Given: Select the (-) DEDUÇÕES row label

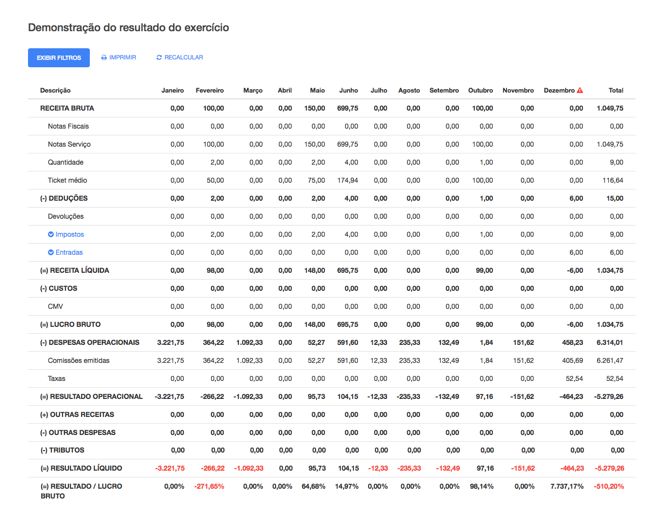Looking at the screenshot, I should click(67, 198).
